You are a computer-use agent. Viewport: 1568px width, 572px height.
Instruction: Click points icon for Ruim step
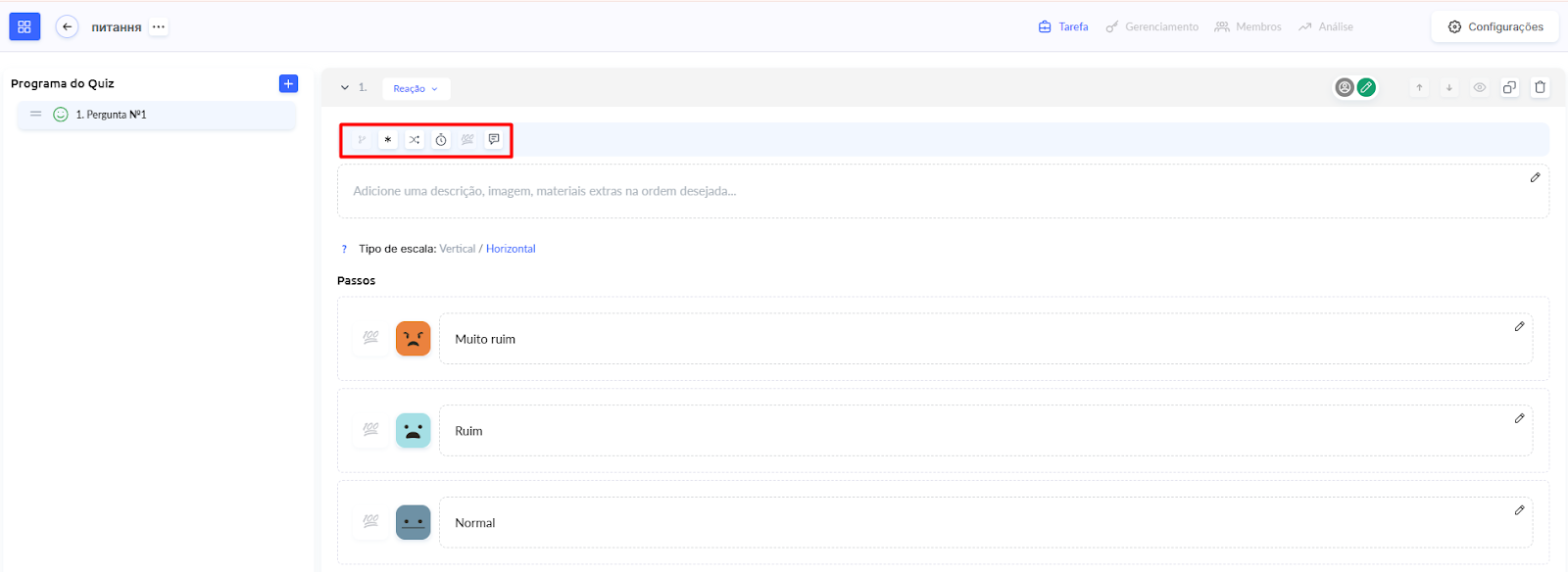(370, 430)
